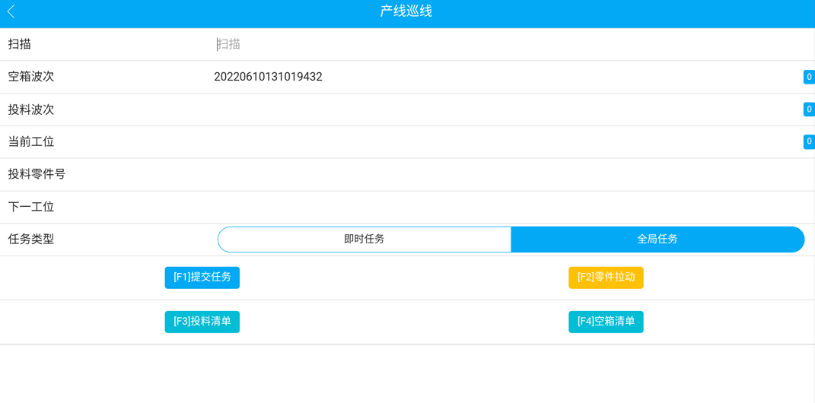Tap the 空箱波次 count badge
The image size is (815, 403).
[809, 77]
